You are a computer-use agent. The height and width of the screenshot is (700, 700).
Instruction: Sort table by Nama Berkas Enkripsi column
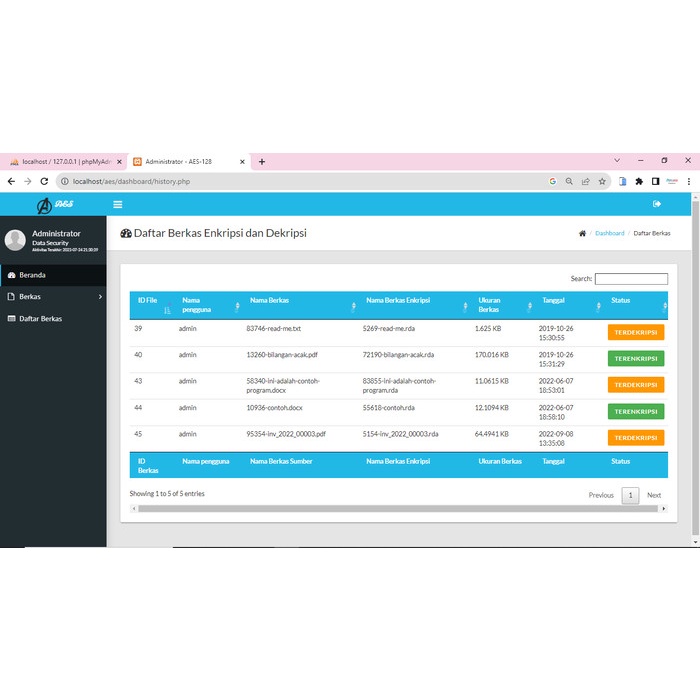pyautogui.click(x=414, y=305)
